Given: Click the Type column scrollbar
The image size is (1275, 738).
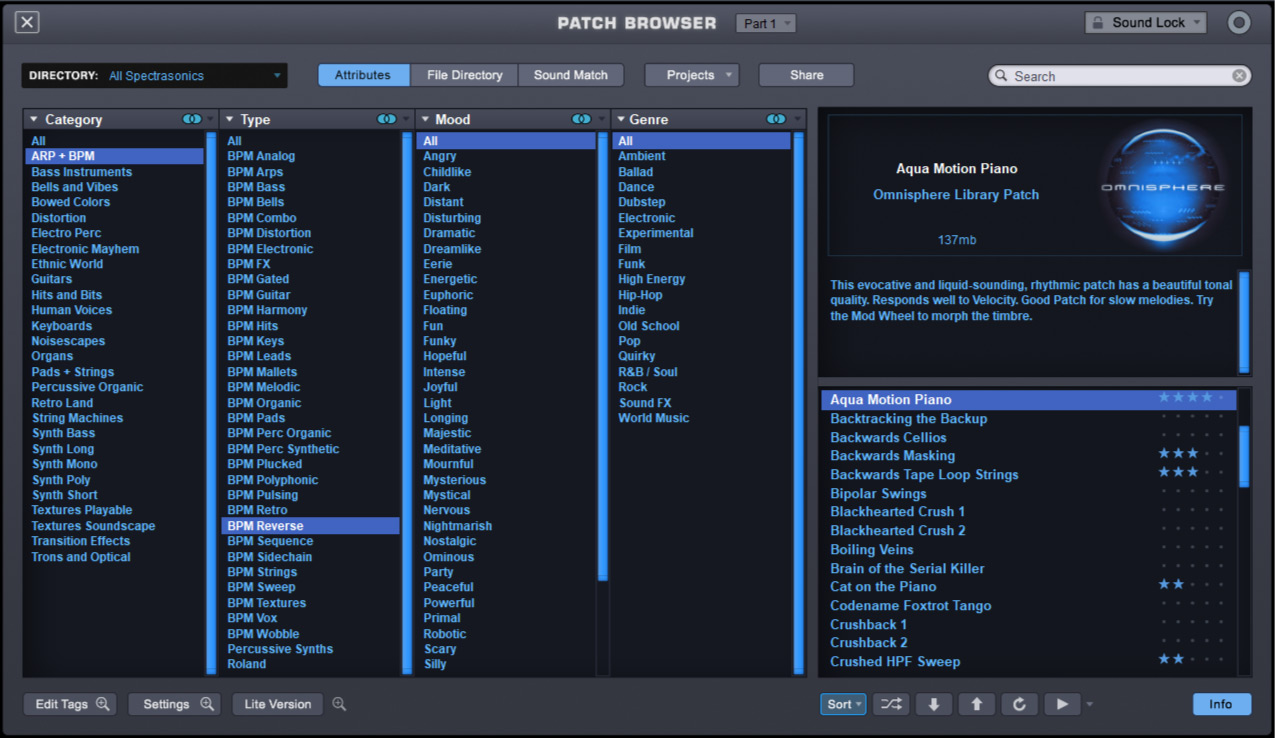Looking at the screenshot, I should [407, 403].
